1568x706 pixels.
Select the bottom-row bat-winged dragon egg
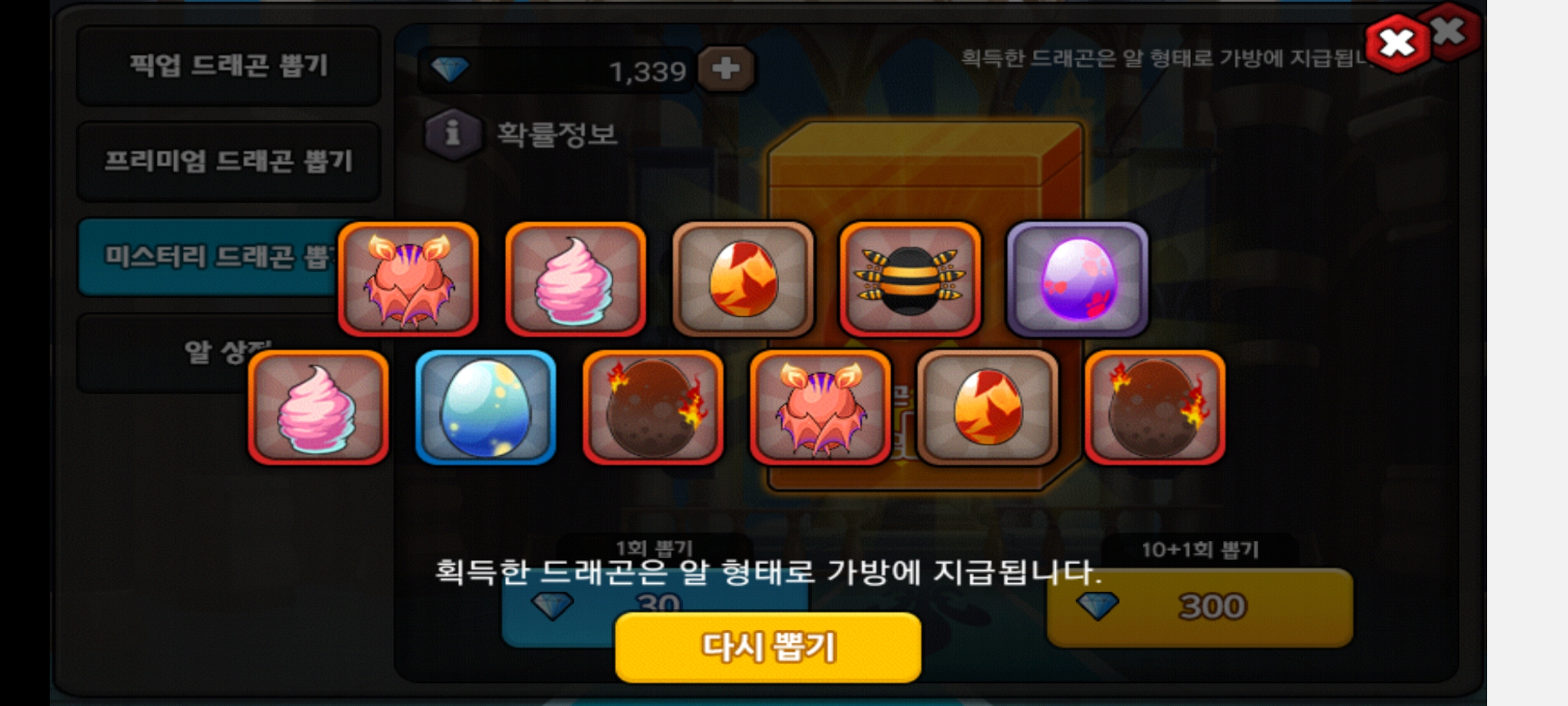click(x=820, y=407)
